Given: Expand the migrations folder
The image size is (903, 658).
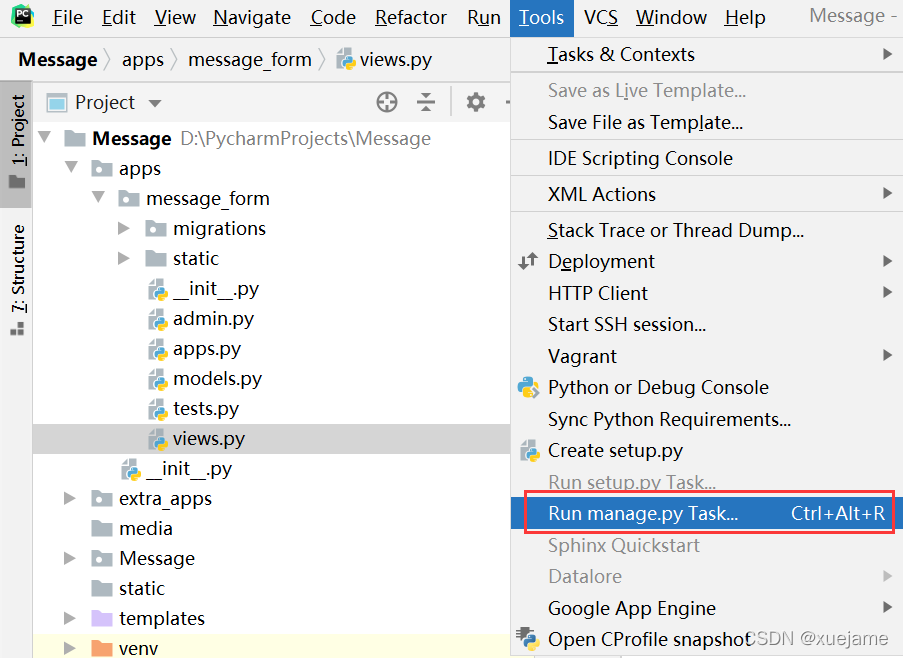Looking at the screenshot, I should click(x=124, y=228).
